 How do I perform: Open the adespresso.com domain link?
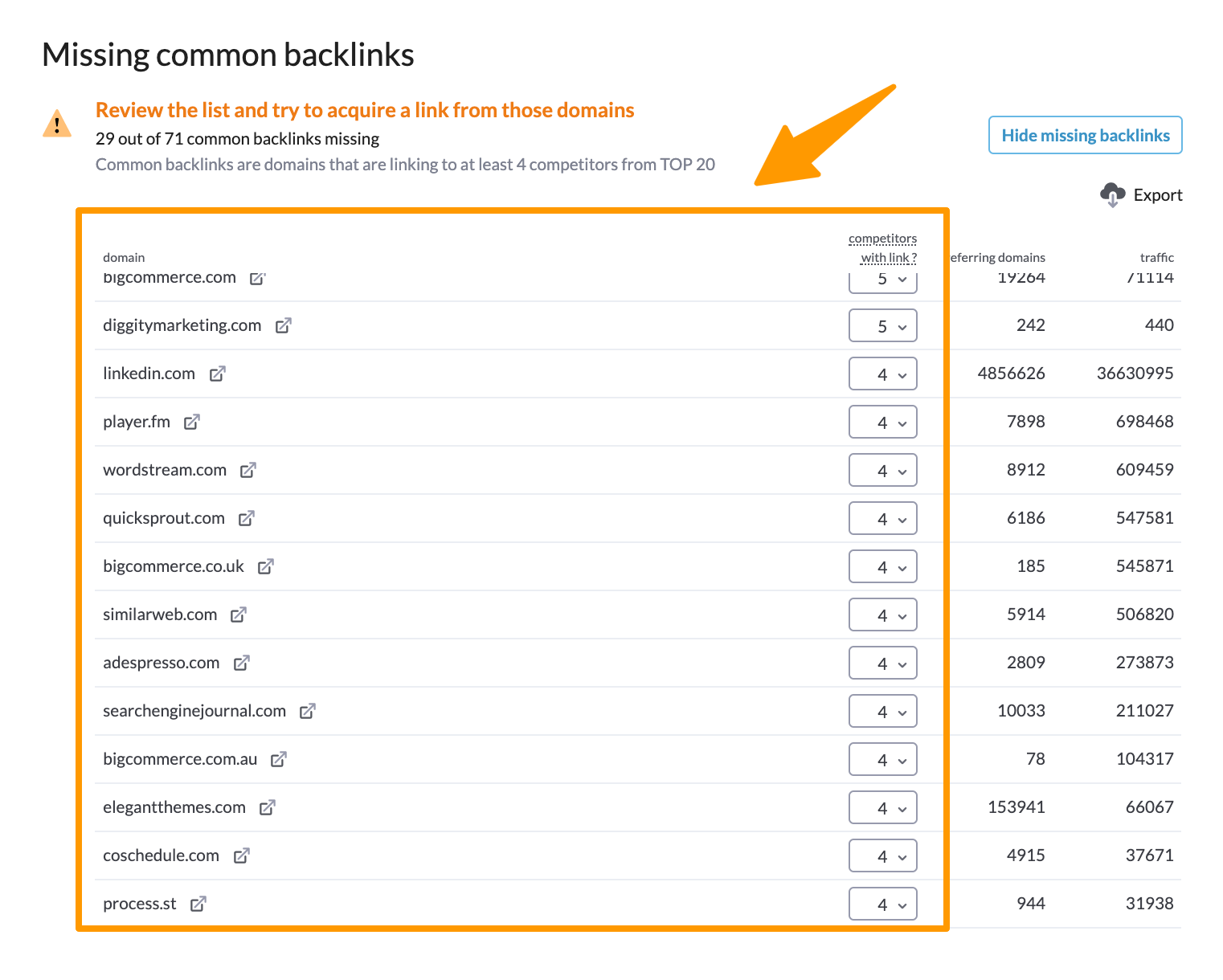161,663
